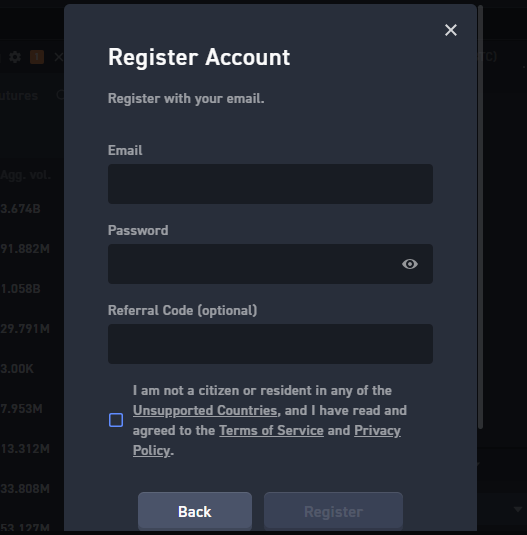Click the dimmed X icon beside orange badge
The image size is (527, 535).
tap(59, 57)
